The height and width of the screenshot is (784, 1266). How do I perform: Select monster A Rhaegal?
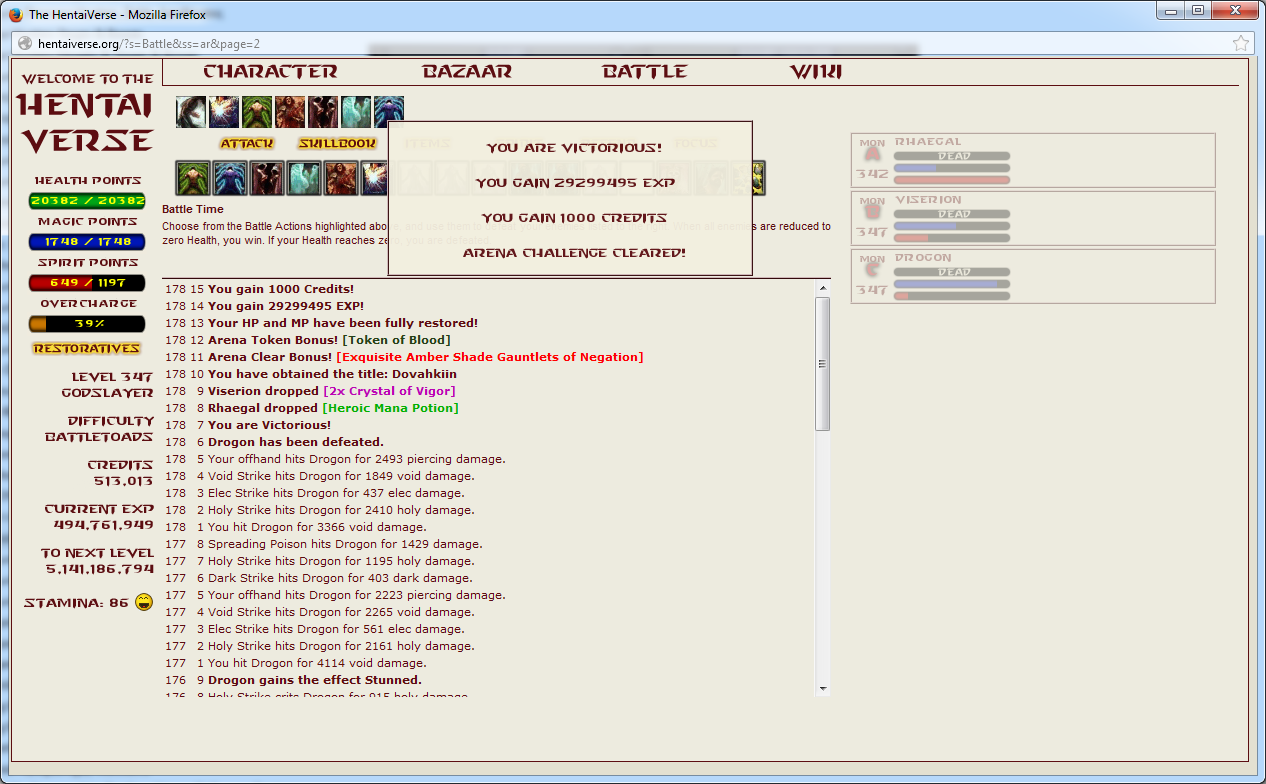[x=1033, y=160]
